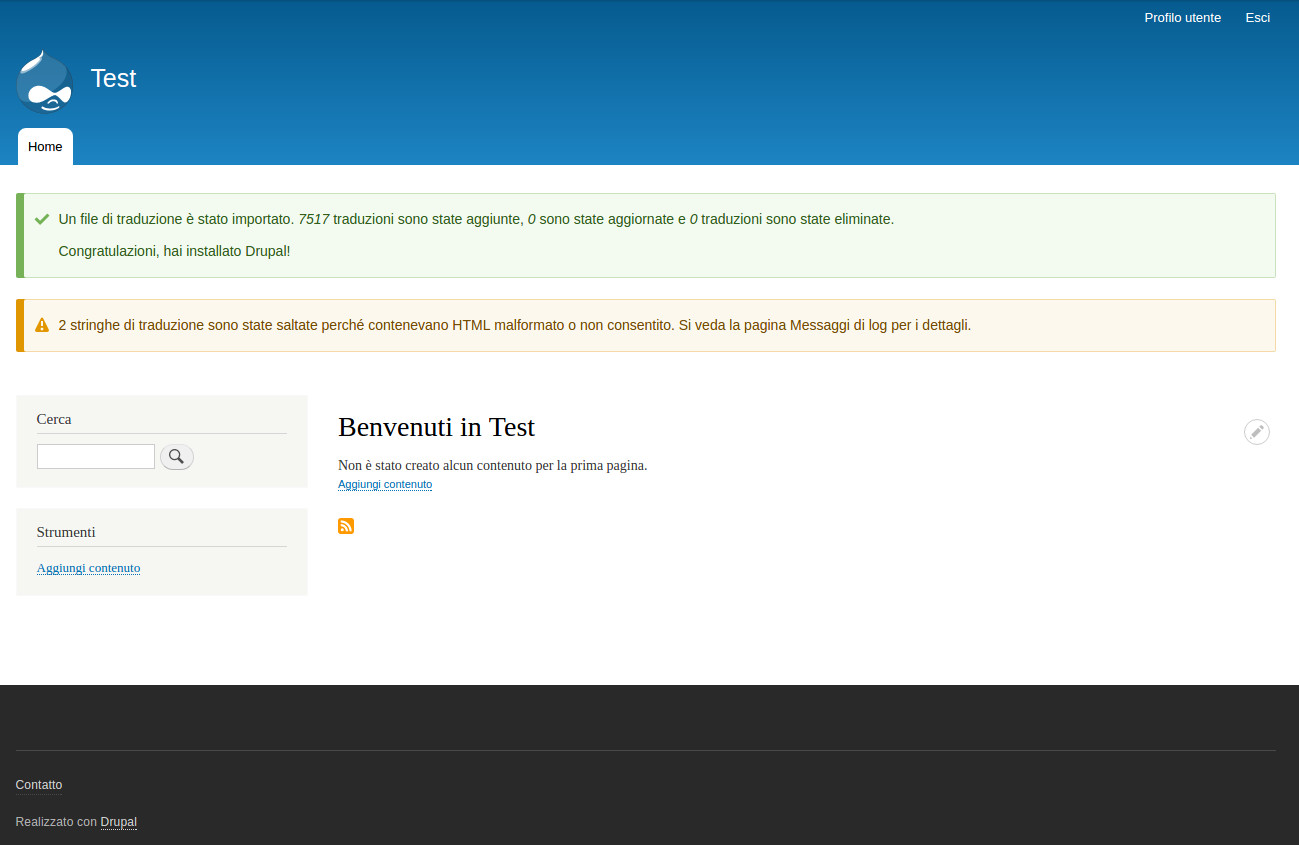Click the Drupal link in the footer
Viewport: 1299px width, 845px height.
pyautogui.click(x=118, y=821)
